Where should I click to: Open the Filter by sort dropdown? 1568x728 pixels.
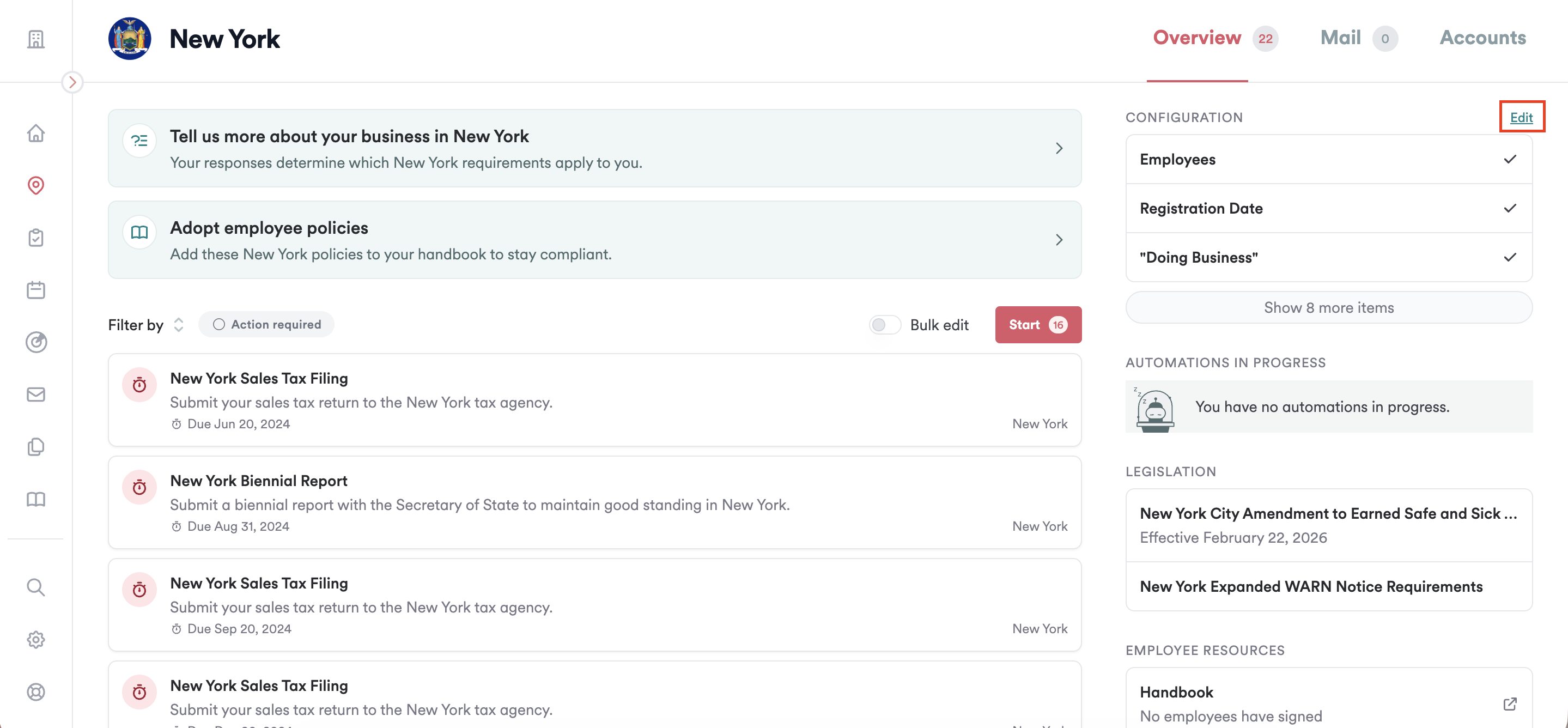click(178, 325)
